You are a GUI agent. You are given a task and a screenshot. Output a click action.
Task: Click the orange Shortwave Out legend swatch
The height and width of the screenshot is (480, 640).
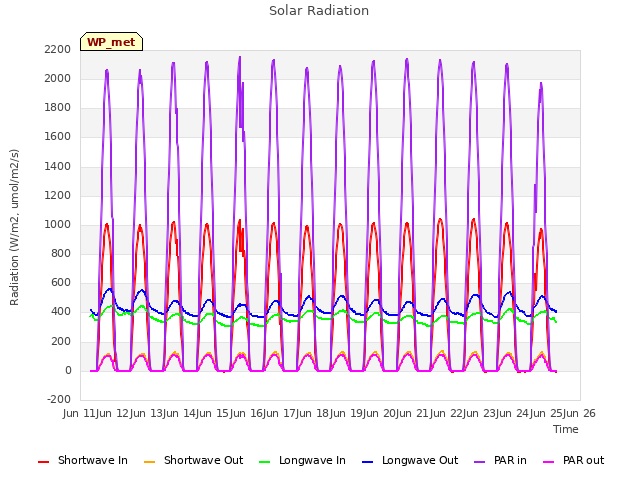(x=149, y=462)
